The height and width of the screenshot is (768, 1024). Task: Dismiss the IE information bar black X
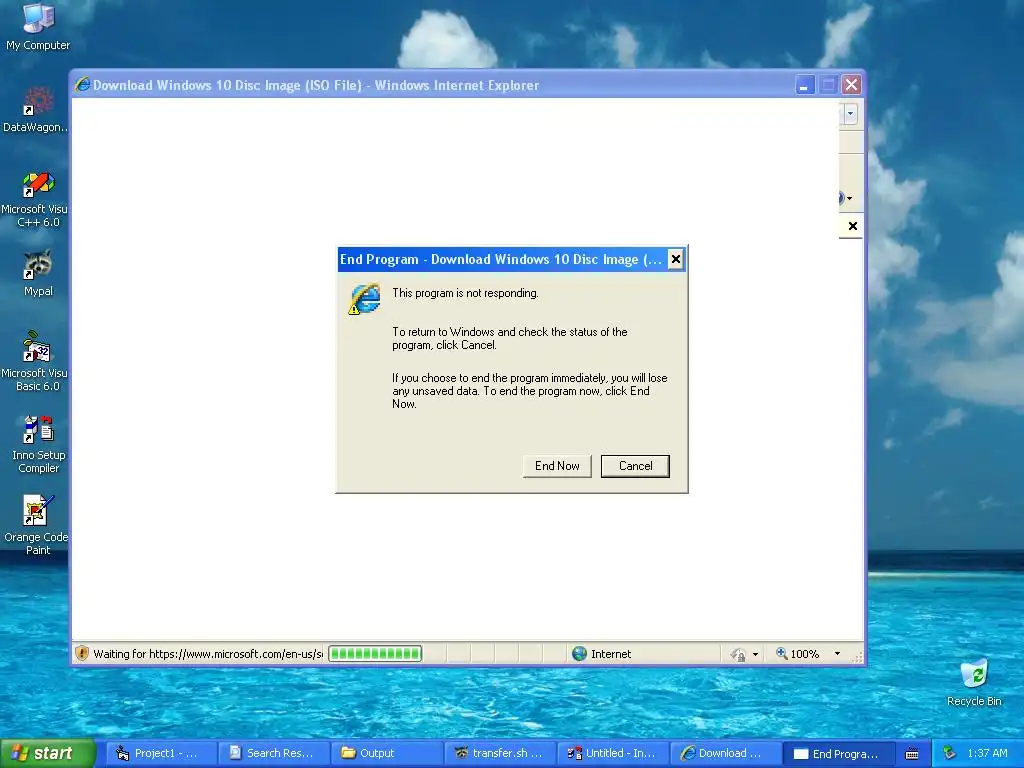pyautogui.click(x=852, y=226)
